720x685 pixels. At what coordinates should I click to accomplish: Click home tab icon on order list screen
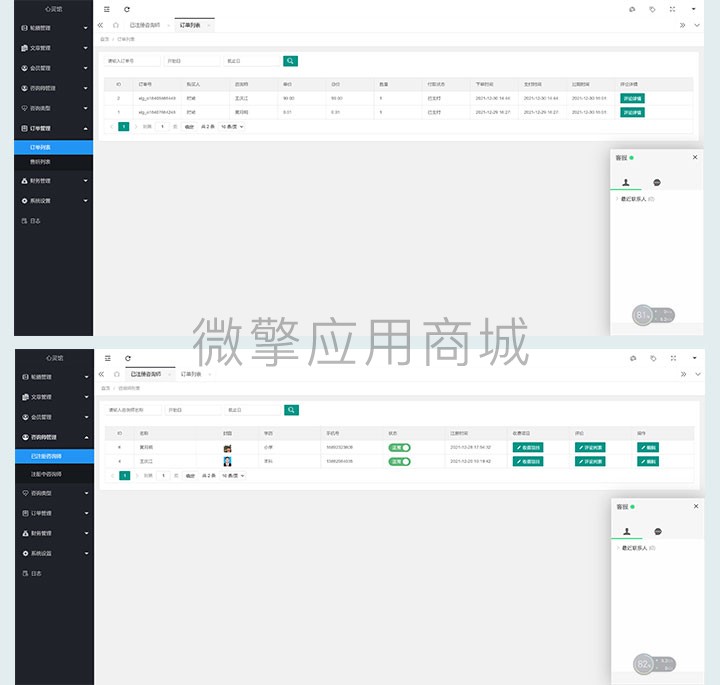click(116, 25)
